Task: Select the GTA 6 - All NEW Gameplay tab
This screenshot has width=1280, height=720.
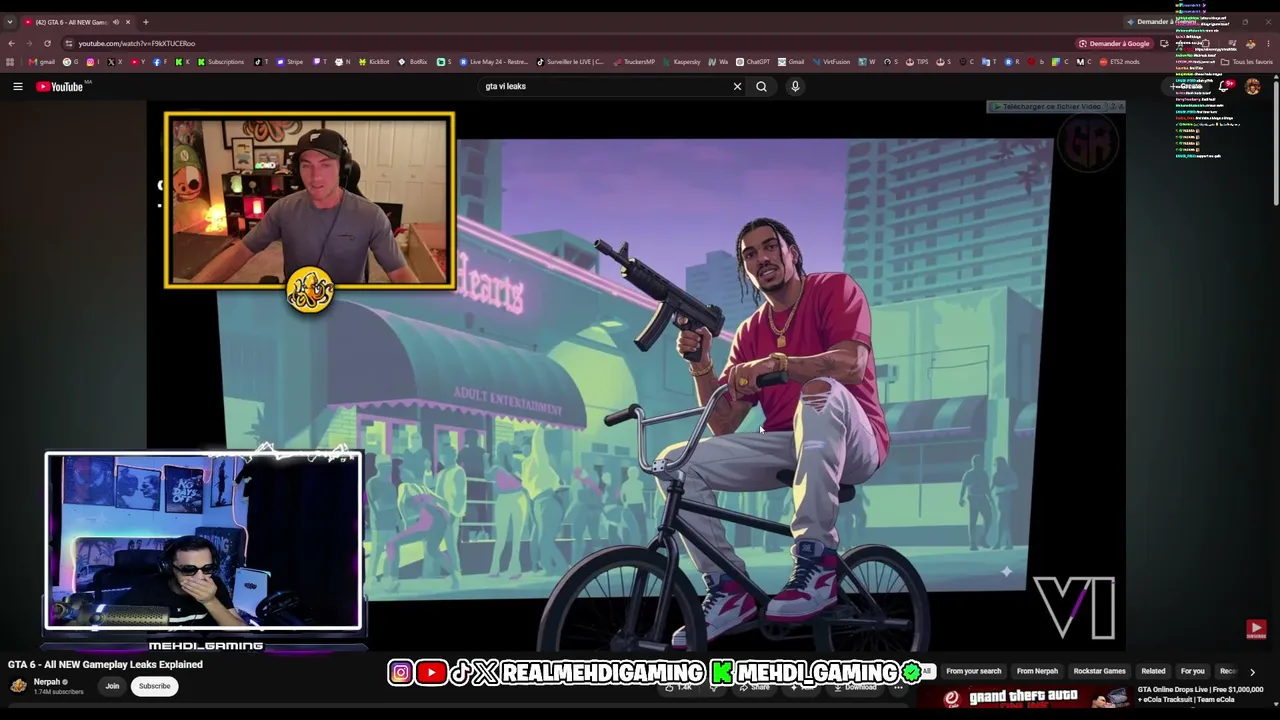Action: pos(78,22)
